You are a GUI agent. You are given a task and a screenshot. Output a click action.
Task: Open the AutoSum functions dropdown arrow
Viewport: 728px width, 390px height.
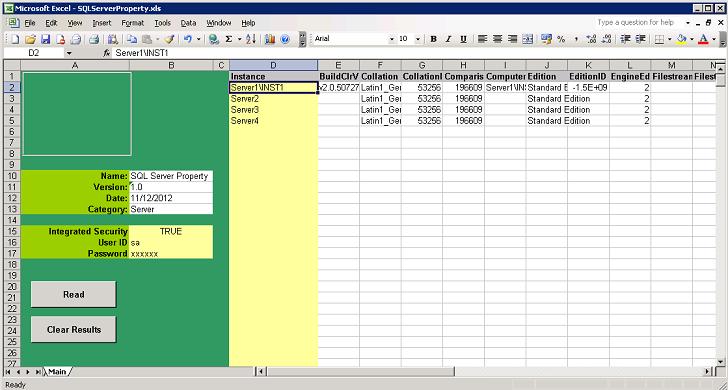[240, 39]
